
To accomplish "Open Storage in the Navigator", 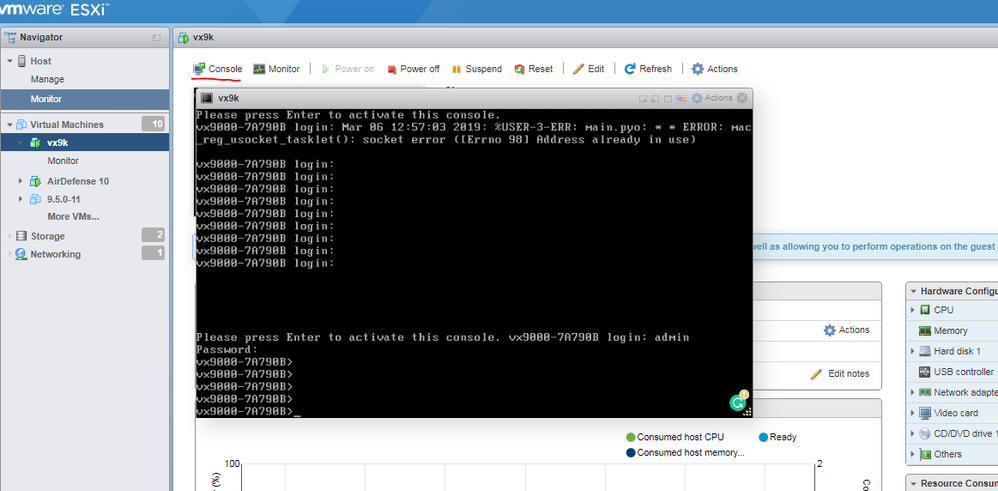I will point(48,236).
